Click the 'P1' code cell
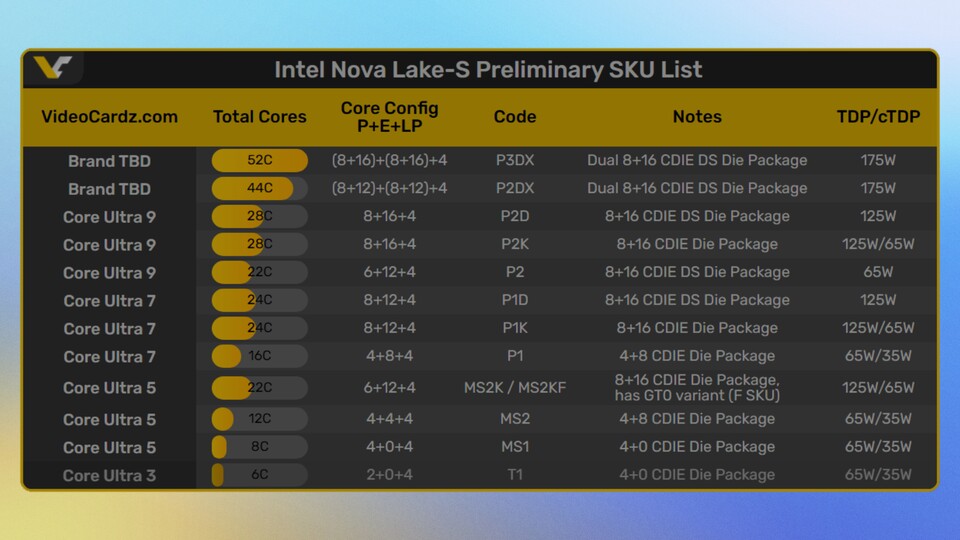The image size is (960, 540). coord(515,356)
